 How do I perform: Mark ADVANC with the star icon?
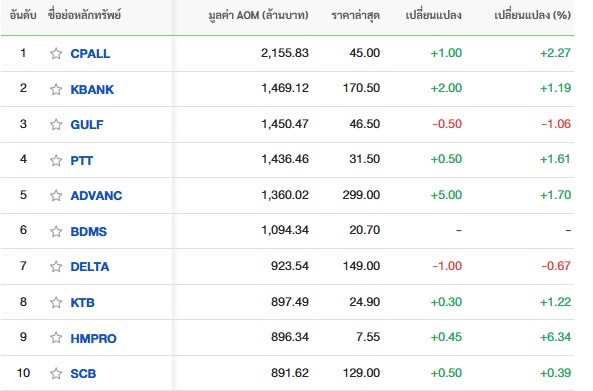(x=56, y=196)
